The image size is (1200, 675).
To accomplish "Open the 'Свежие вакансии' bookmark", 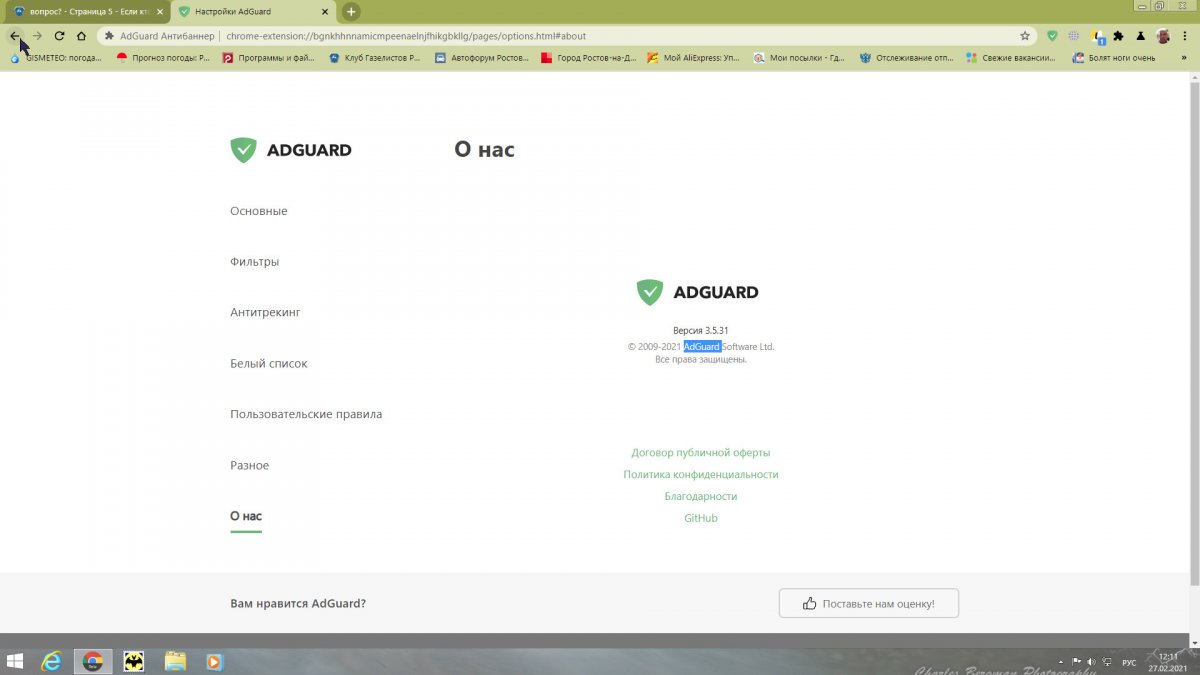I will pyautogui.click(x=1011, y=58).
